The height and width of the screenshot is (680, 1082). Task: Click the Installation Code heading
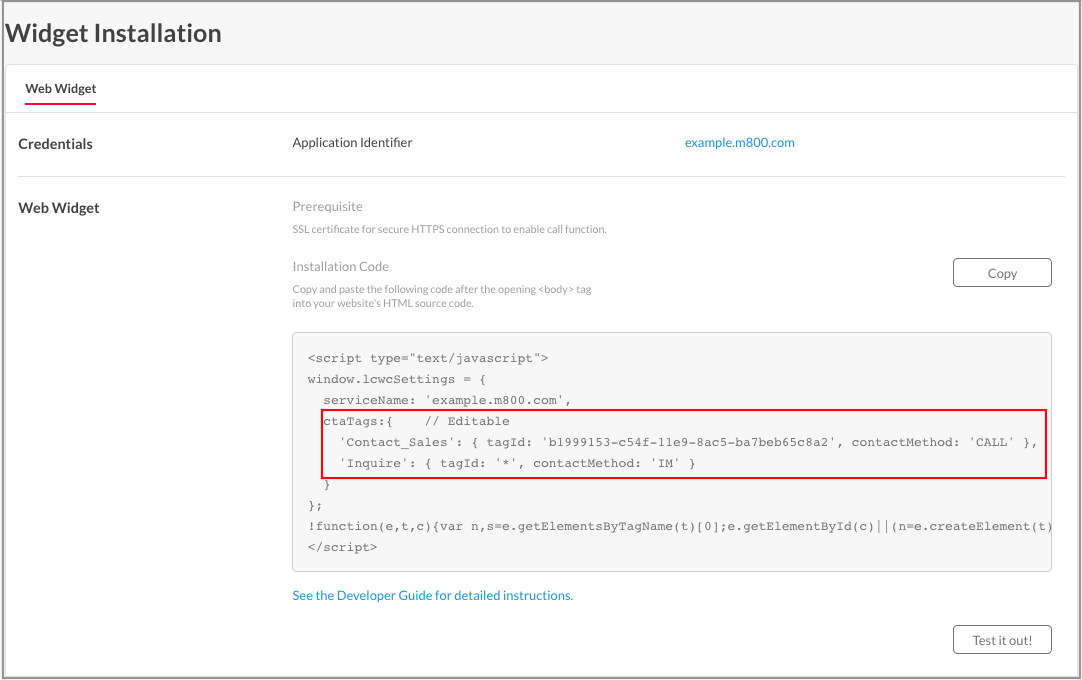[340, 266]
